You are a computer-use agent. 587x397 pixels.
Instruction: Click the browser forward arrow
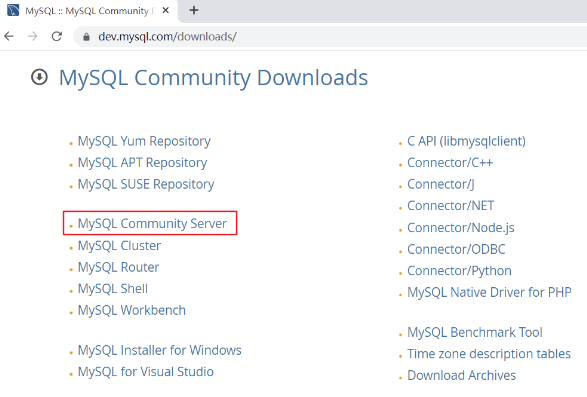tap(33, 36)
